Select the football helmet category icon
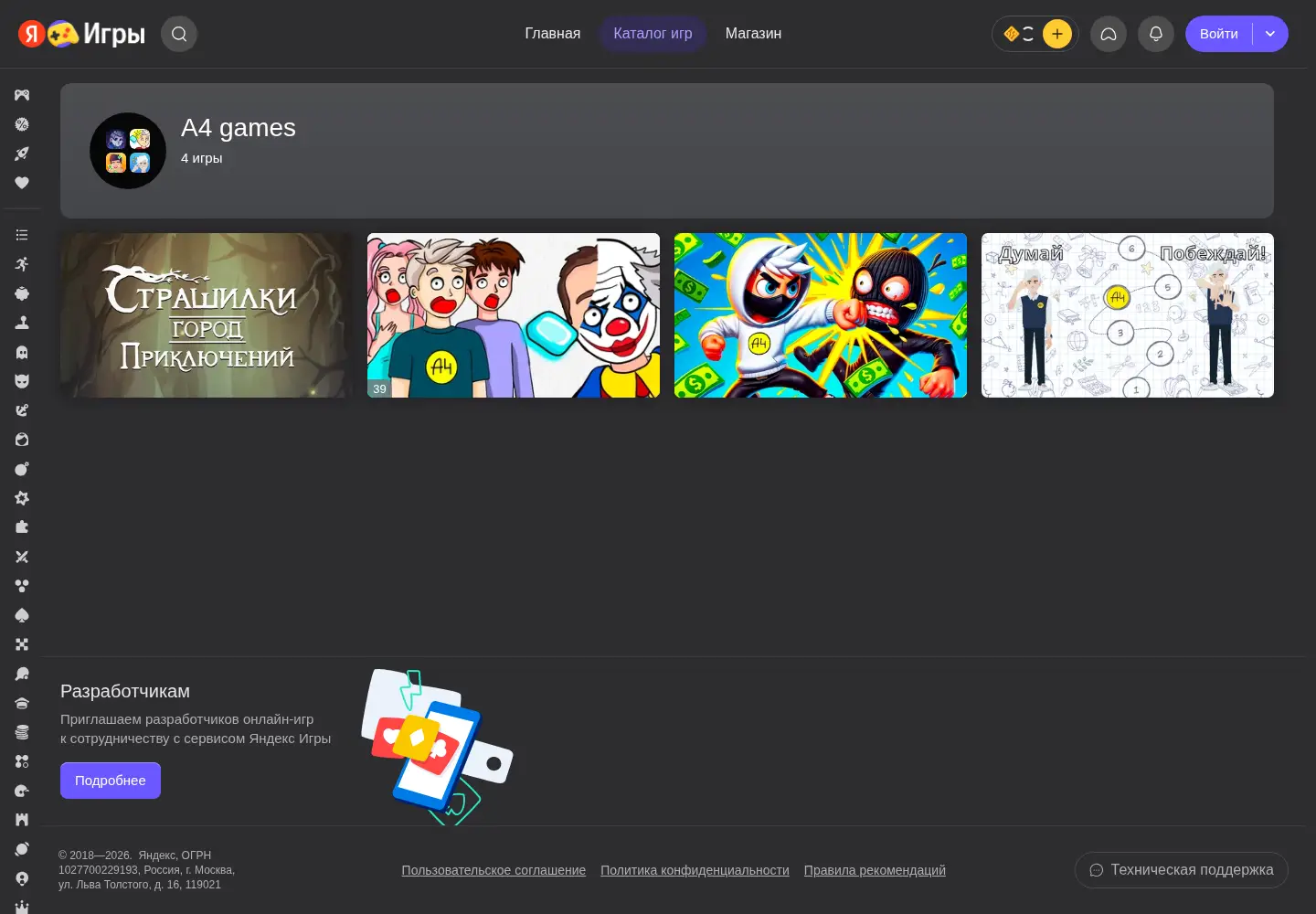The width and height of the screenshot is (1316, 914). click(x=22, y=791)
